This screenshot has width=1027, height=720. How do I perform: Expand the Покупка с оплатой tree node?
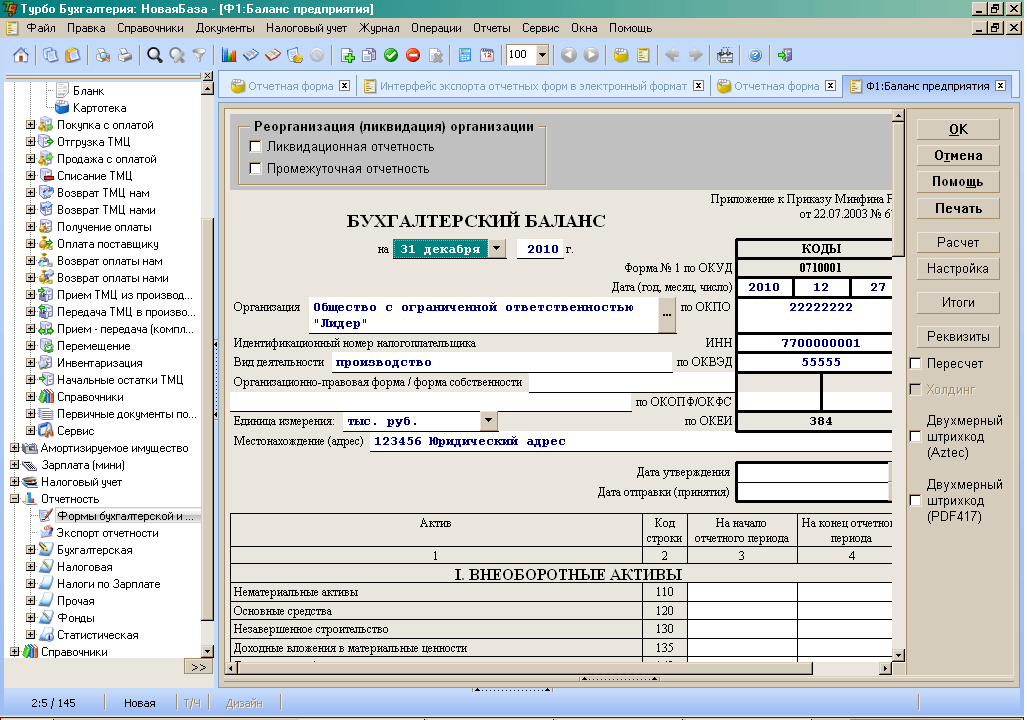[30, 124]
